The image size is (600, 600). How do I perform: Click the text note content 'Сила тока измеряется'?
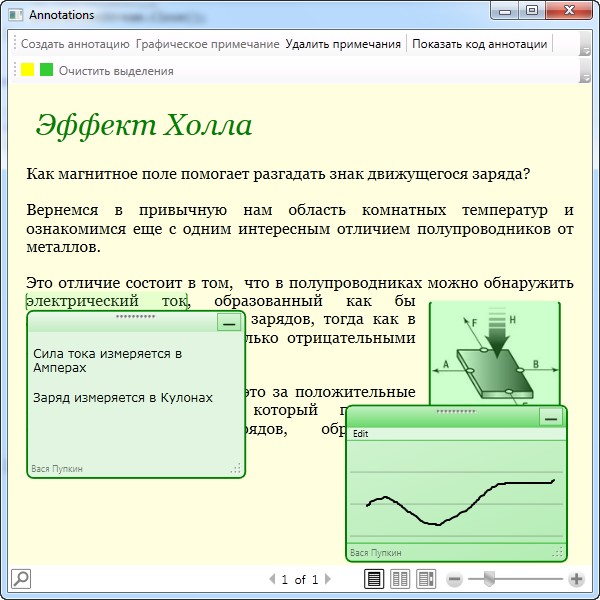102,354
